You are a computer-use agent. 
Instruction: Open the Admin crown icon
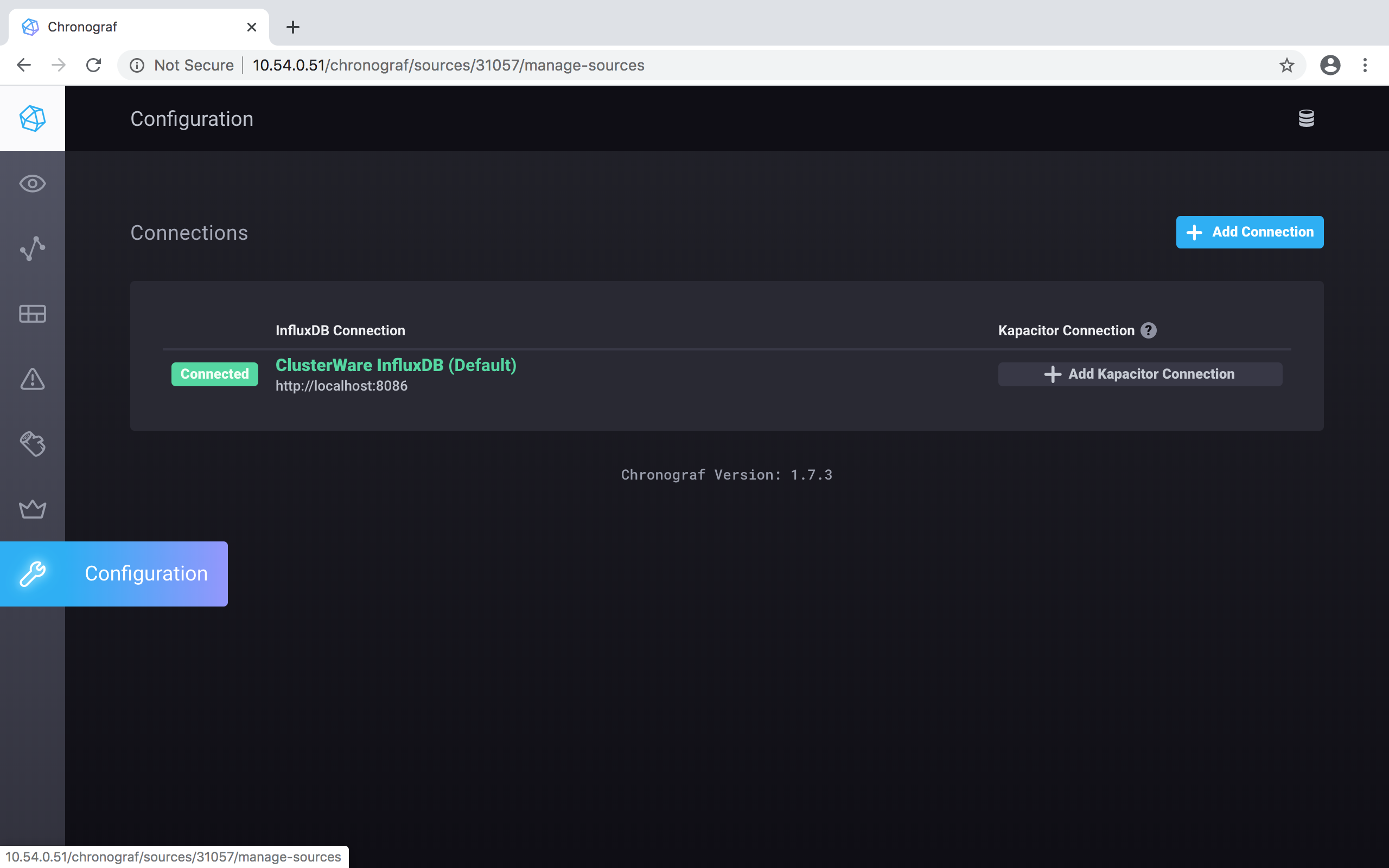point(32,509)
